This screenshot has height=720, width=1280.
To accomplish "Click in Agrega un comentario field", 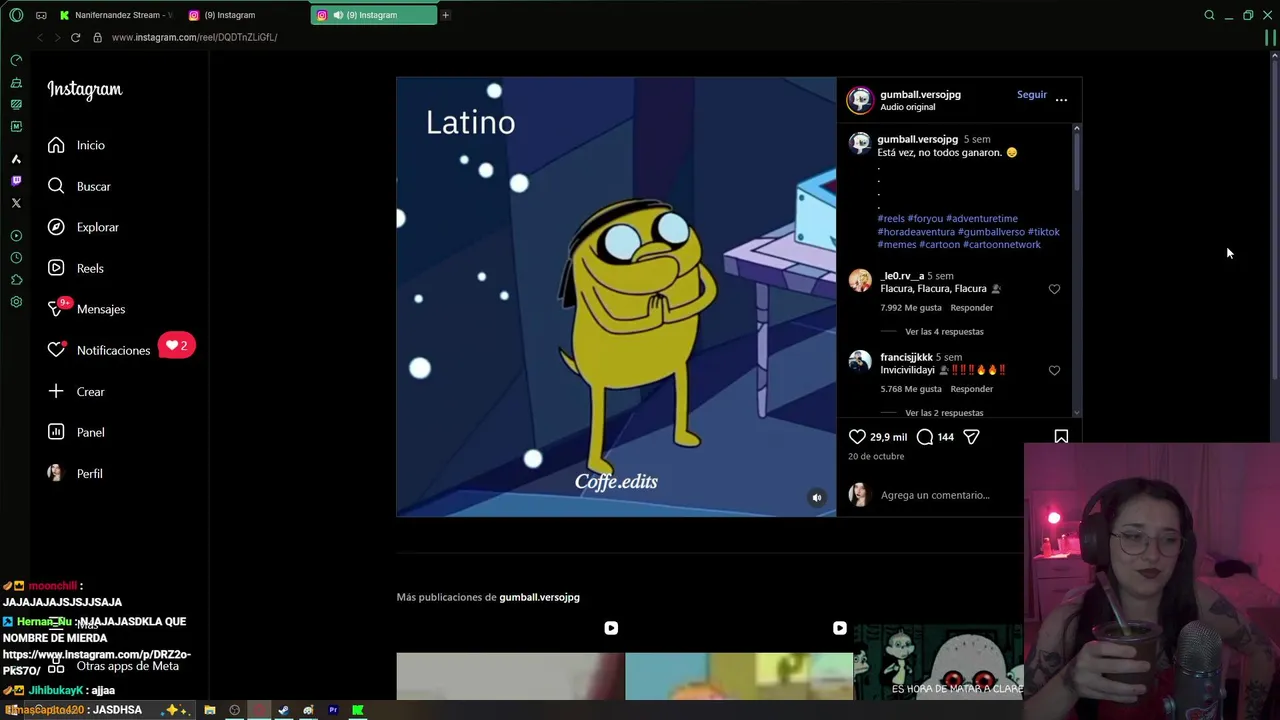I will pyautogui.click(x=935, y=495).
